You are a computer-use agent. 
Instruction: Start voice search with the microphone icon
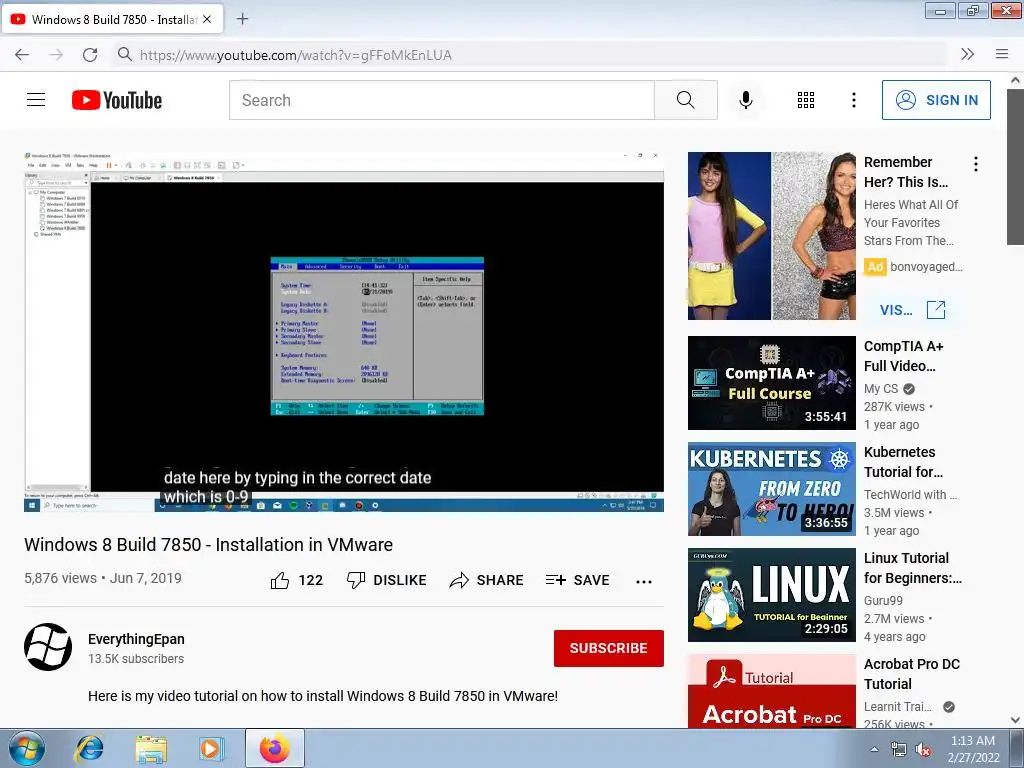[746, 100]
